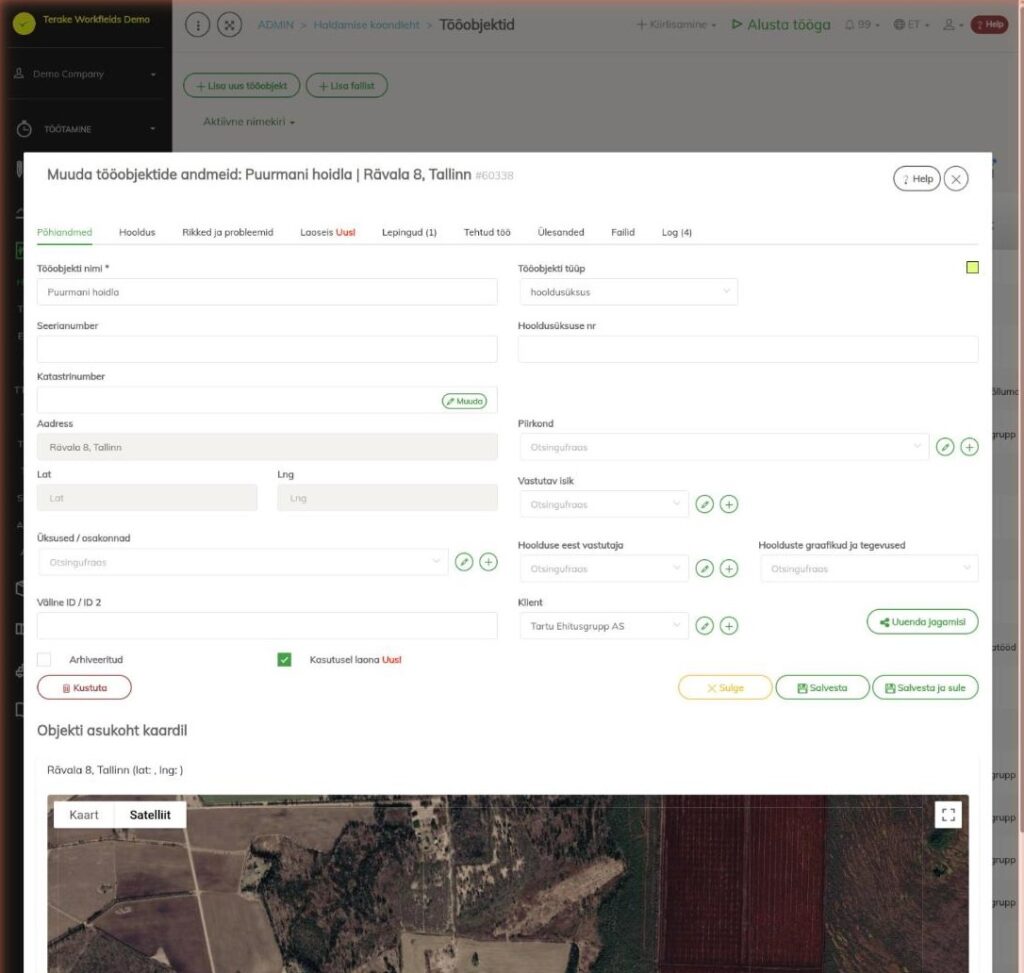Click the ADMIN breadcrumb link
This screenshot has height=973, width=1024.
pos(276,25)
